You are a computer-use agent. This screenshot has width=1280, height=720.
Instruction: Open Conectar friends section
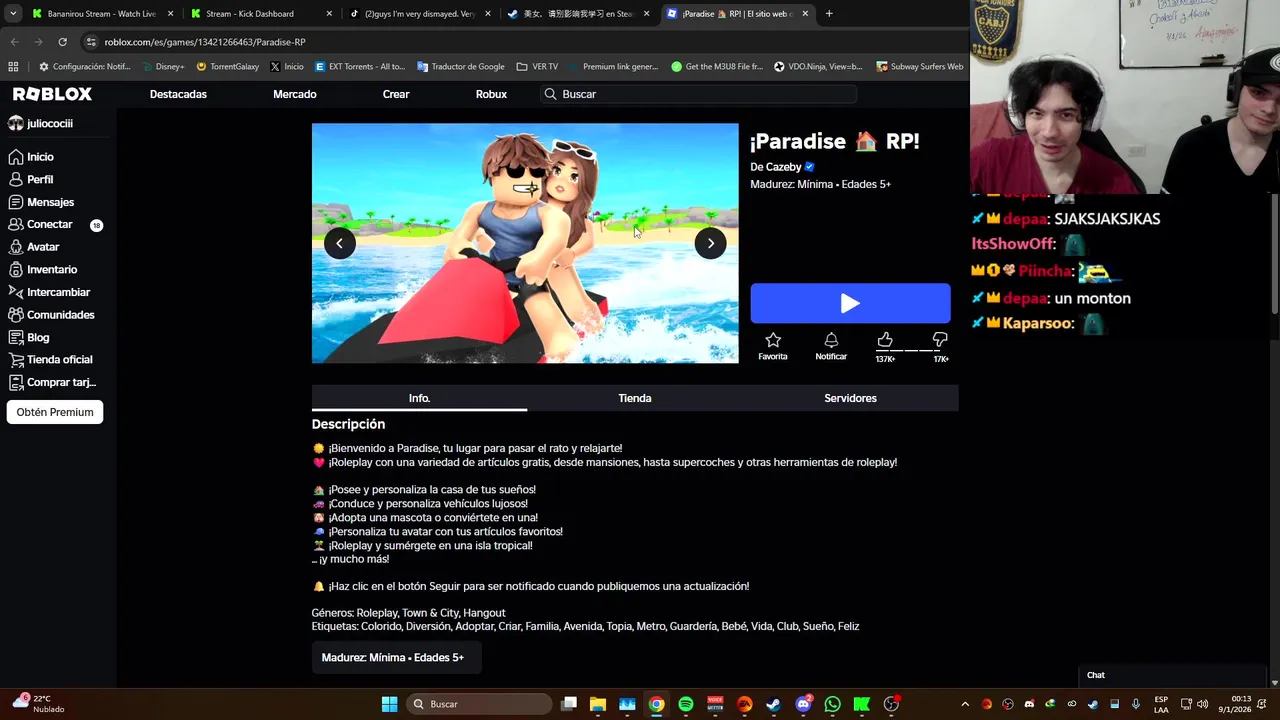[49, 225]
